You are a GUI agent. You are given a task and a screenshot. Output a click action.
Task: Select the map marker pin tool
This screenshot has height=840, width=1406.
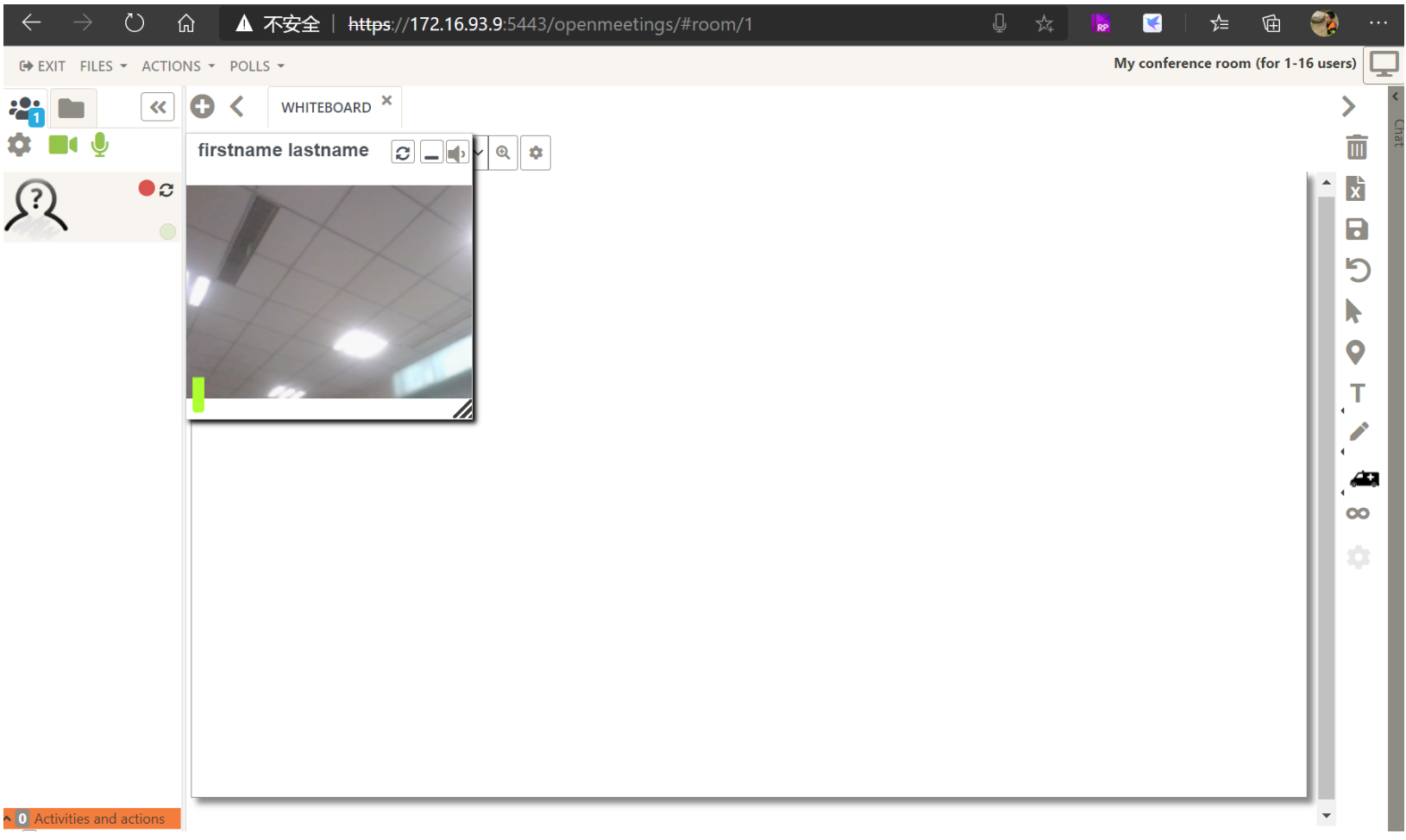(x=1355, y=352)
